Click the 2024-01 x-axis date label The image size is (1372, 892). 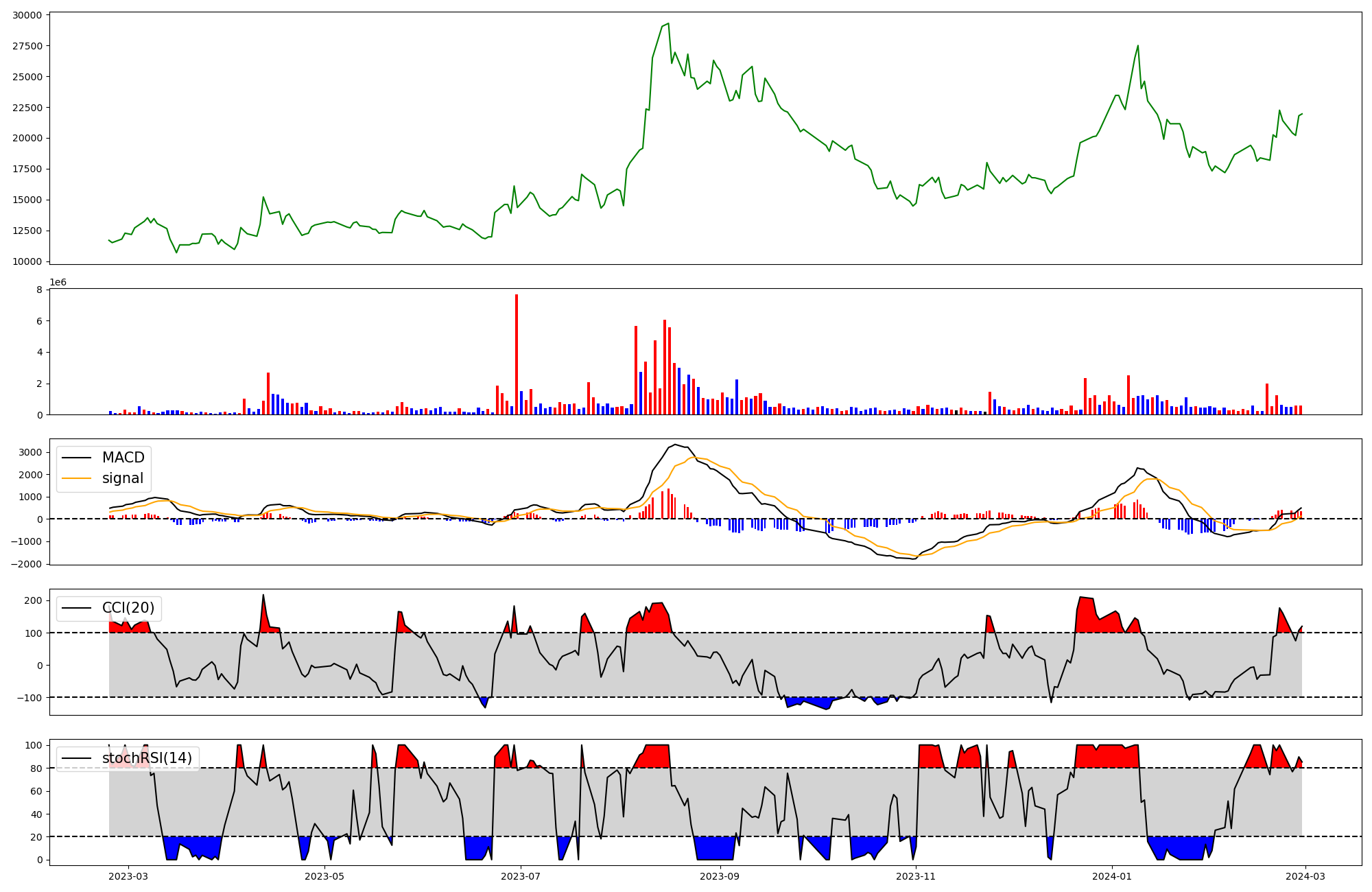pos(1112,876)
